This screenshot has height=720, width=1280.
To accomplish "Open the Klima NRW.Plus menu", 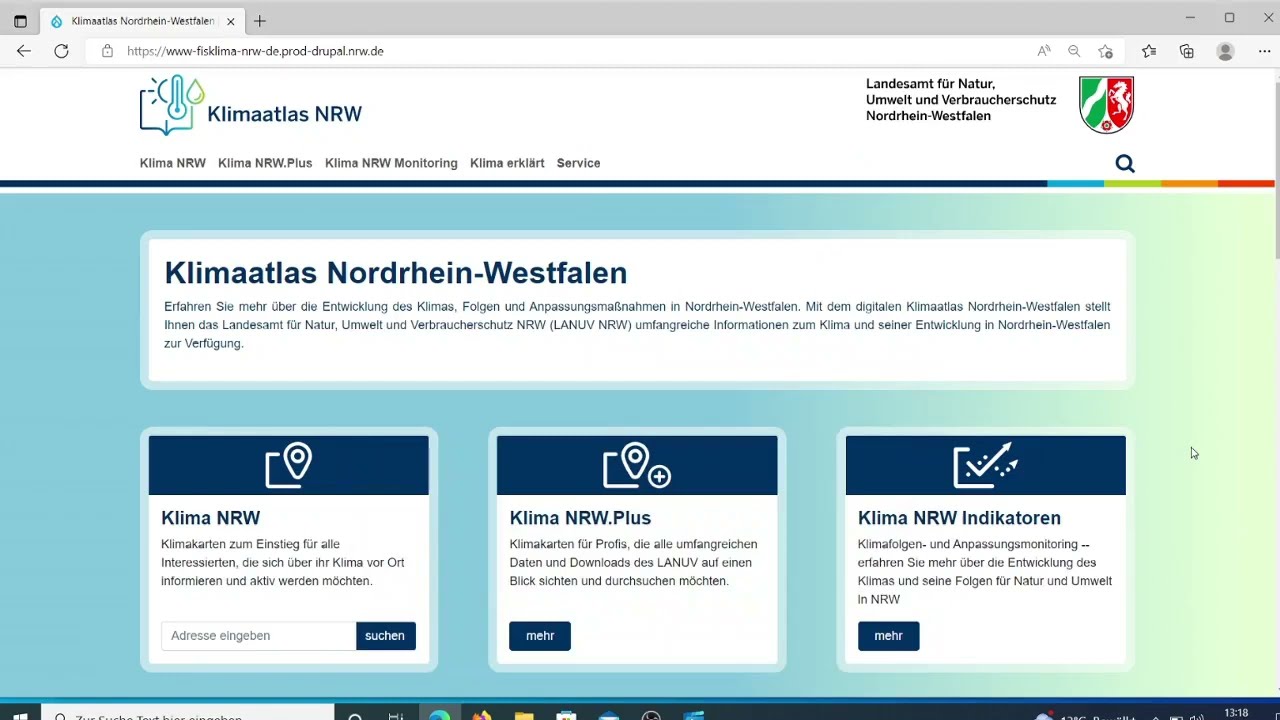I will point(265,163).
